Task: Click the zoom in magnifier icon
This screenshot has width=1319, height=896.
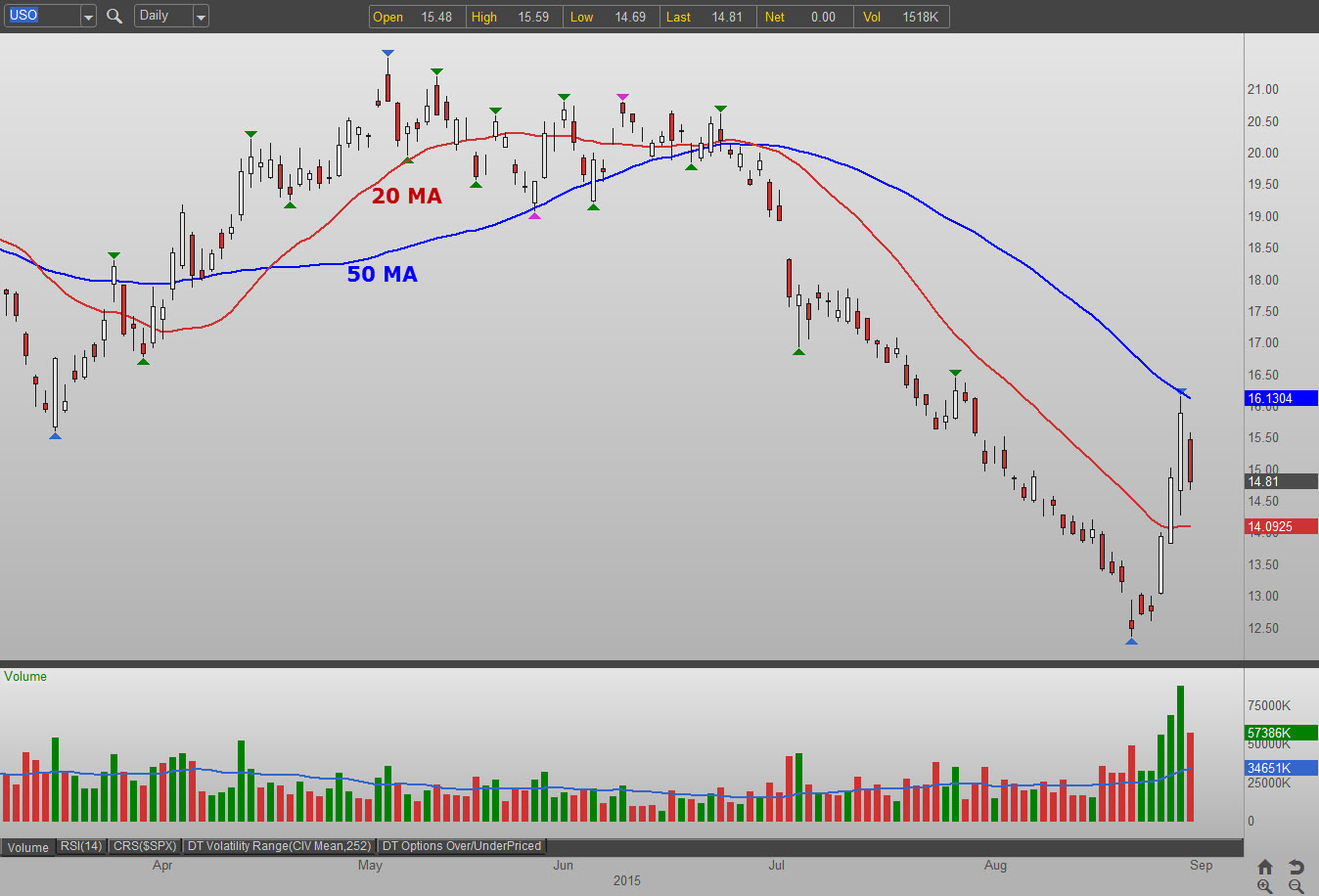Action: [1265, 886]
